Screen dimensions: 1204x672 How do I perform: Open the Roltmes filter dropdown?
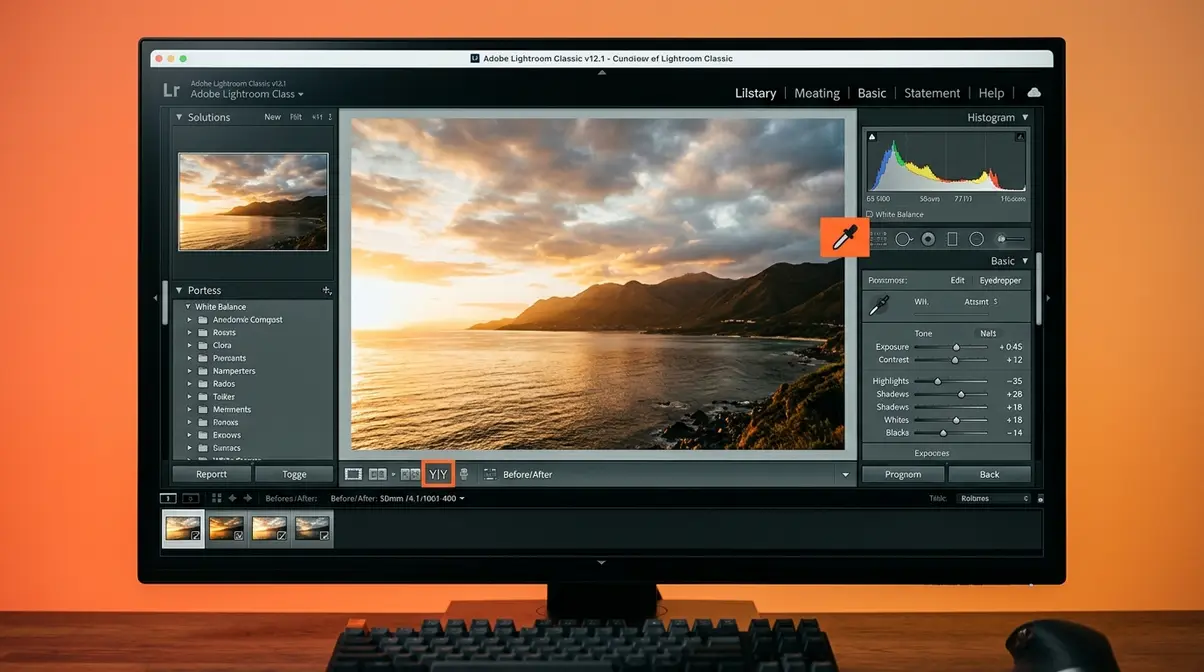pos(993,498)
